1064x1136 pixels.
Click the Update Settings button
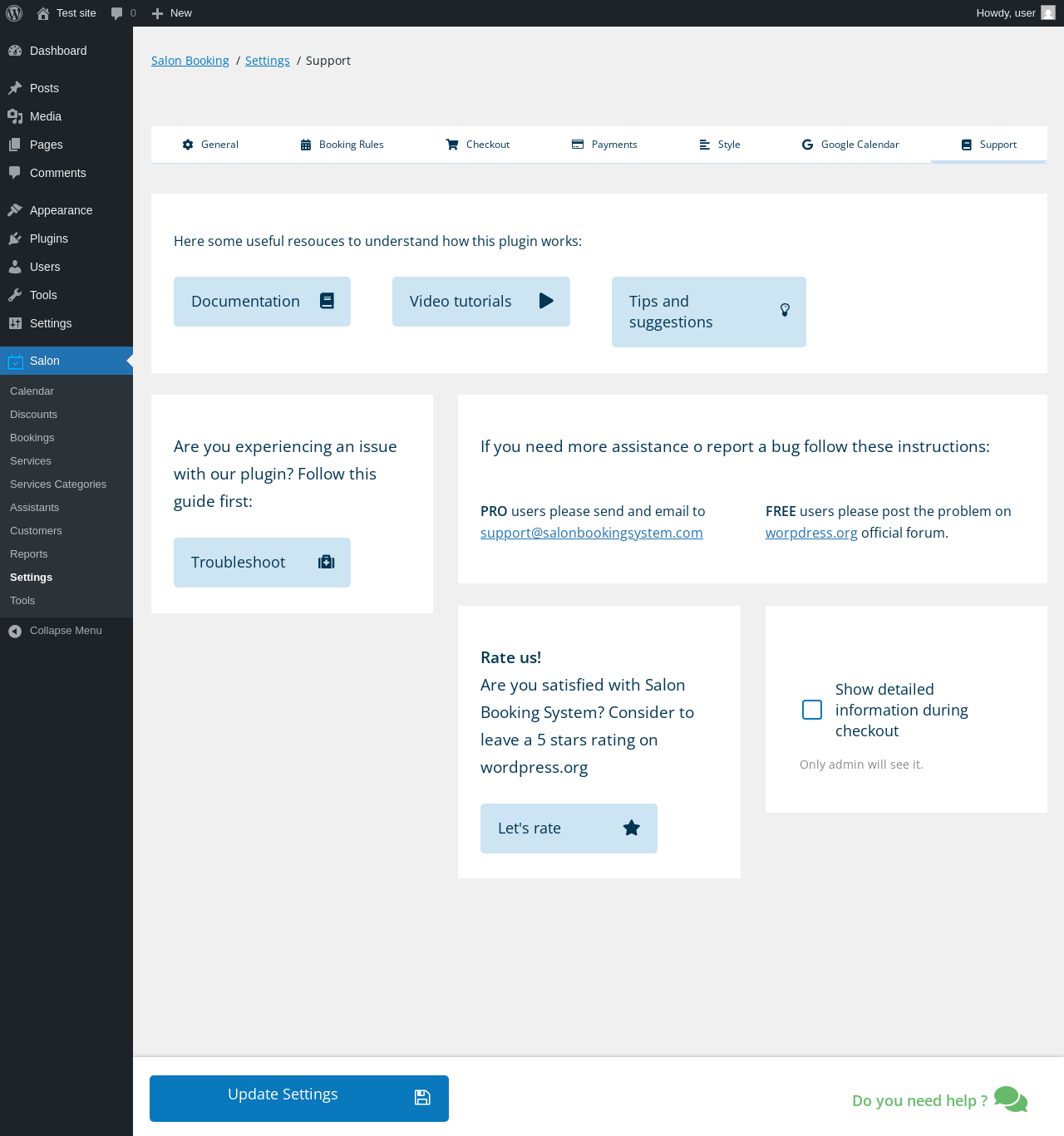[299, 1099]
